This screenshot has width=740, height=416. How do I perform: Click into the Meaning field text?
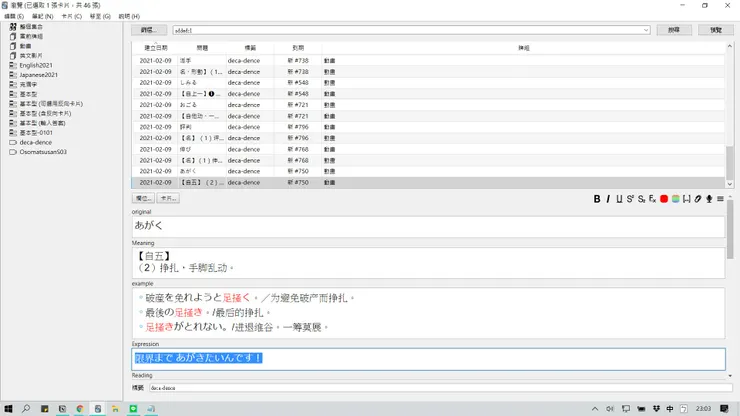coord(428,263)
